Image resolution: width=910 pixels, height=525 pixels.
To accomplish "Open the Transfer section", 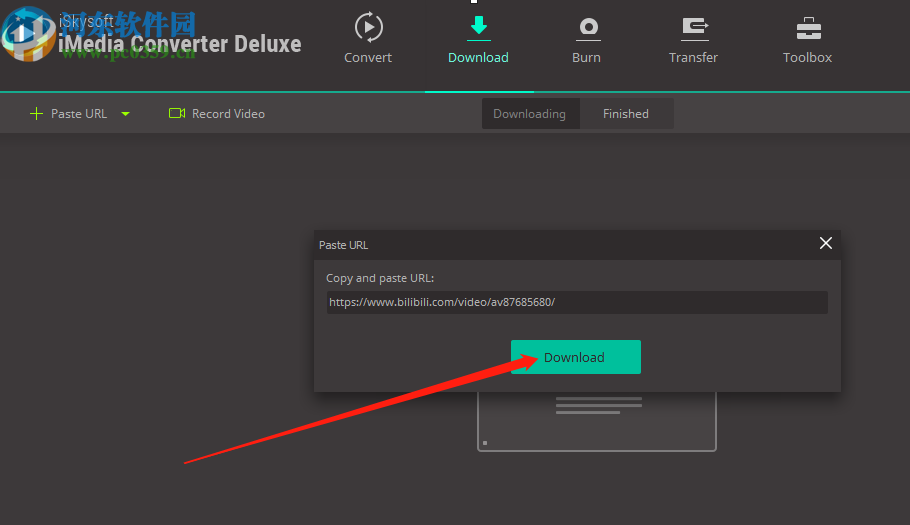I will pos(694,39).
